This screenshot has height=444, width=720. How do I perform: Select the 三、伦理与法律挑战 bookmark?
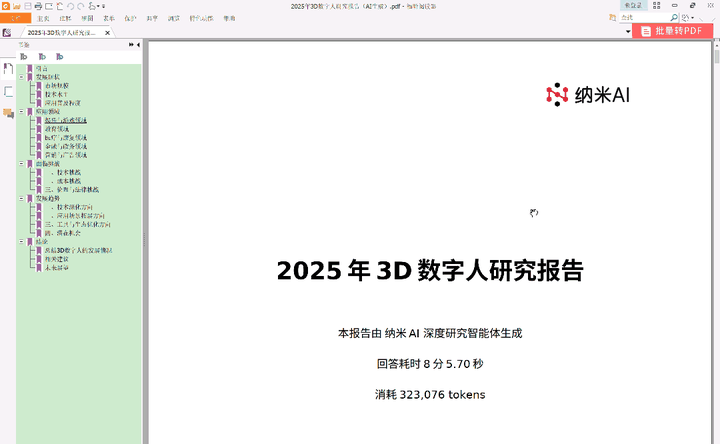72,190
